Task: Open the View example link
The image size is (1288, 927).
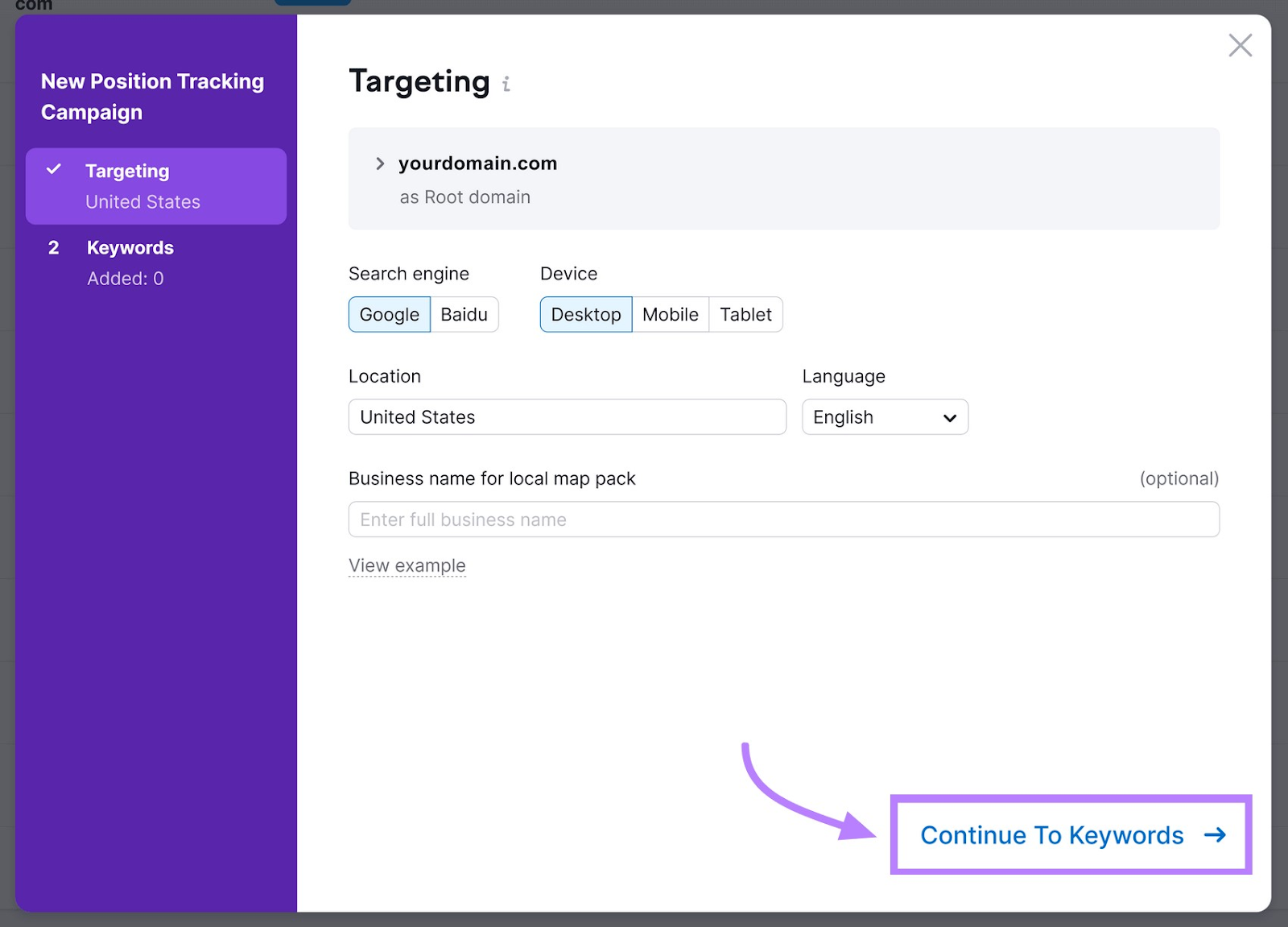Action: [x=407, y=565]
